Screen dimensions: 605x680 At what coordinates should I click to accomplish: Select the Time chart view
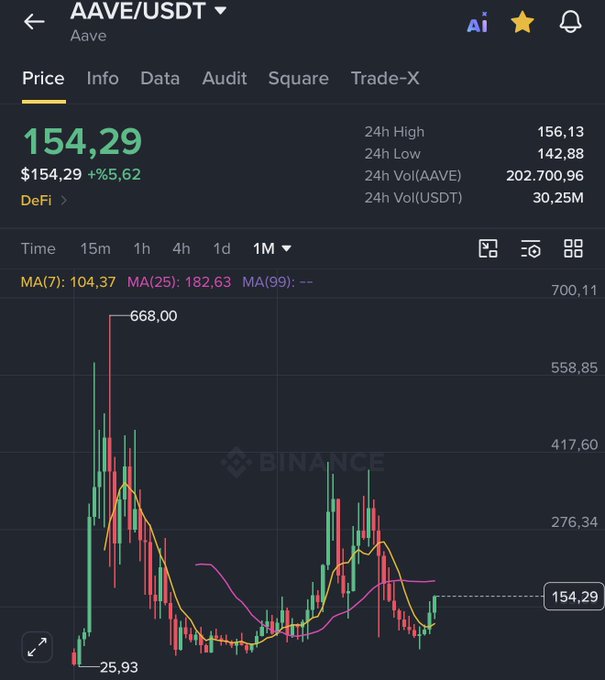pyautogui.click(x=38, y=249)
